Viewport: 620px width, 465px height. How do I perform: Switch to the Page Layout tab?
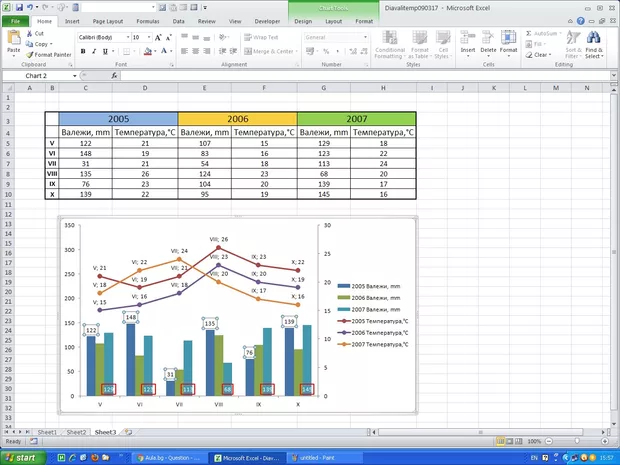pyautogui.click(x=108, y=21)
